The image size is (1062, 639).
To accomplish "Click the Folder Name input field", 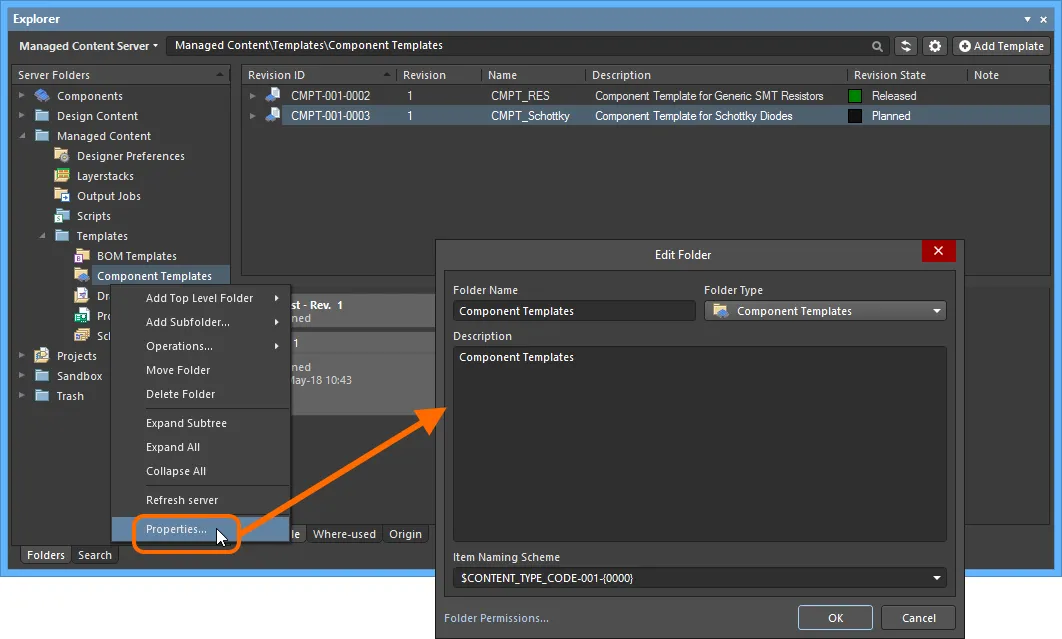I will tap(574, 311).
